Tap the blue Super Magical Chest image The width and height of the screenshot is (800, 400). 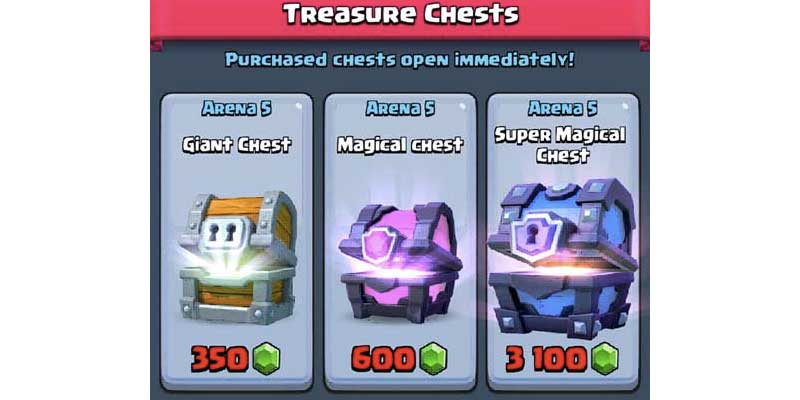pyautogui.click(x=563, y=258)
